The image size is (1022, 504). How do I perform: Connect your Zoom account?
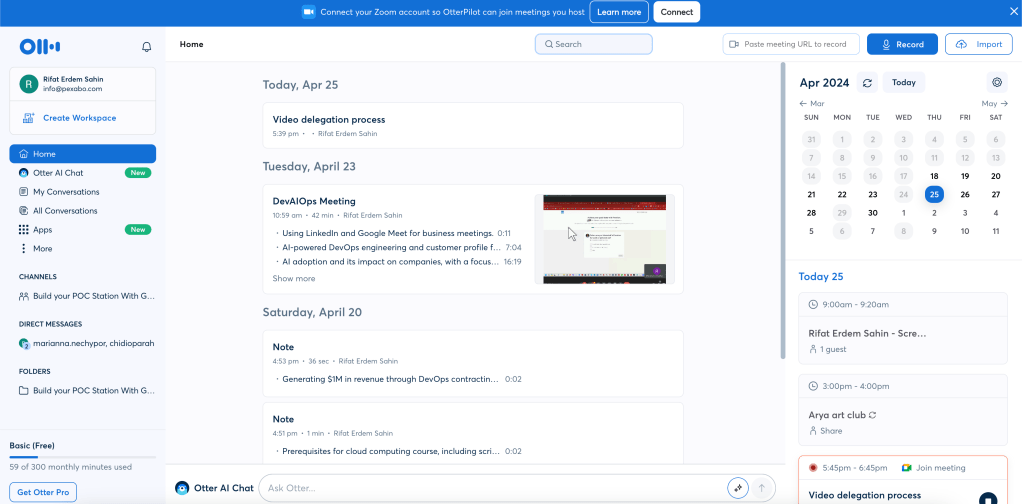pyautogui.click(x=677, y=12)
